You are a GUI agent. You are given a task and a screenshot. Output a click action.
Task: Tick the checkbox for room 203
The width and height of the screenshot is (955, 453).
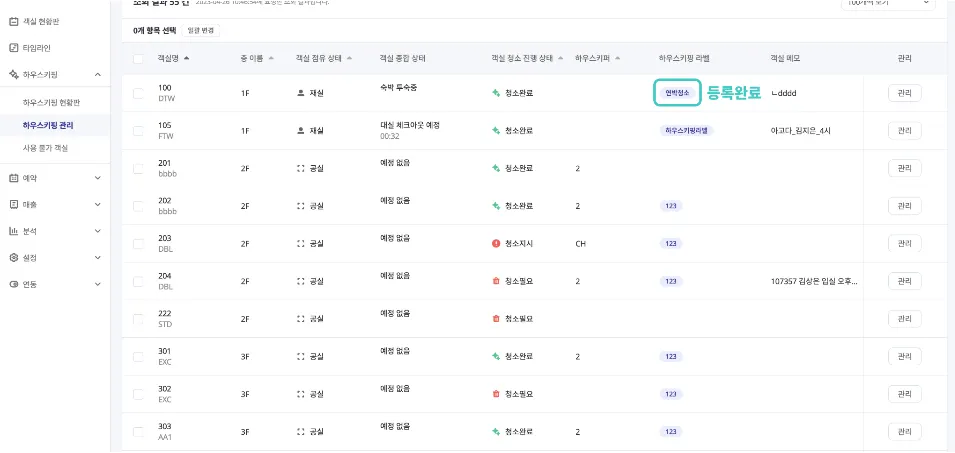[x=138, y=243]
